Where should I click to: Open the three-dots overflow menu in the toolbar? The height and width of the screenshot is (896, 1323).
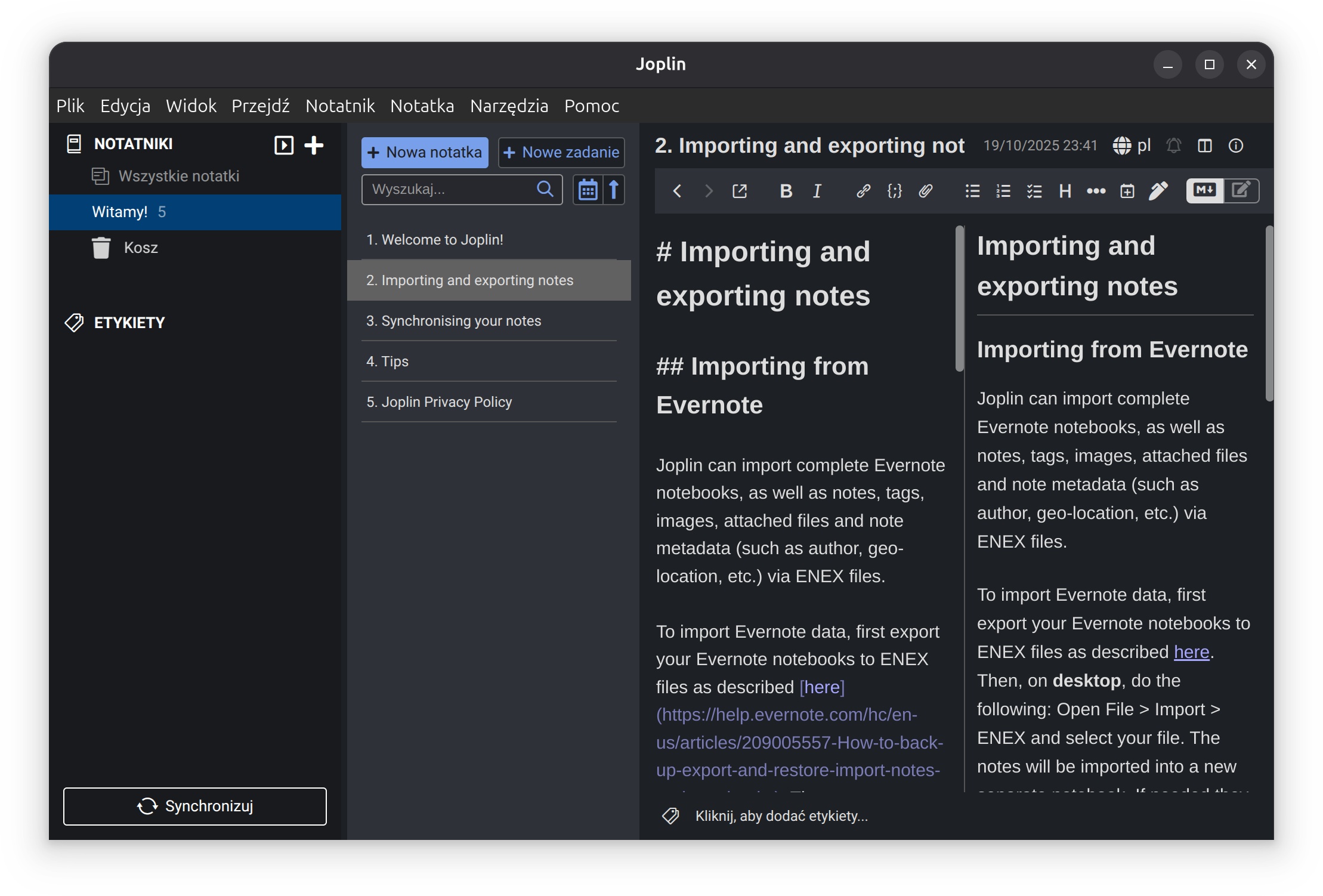point(1096,191)
